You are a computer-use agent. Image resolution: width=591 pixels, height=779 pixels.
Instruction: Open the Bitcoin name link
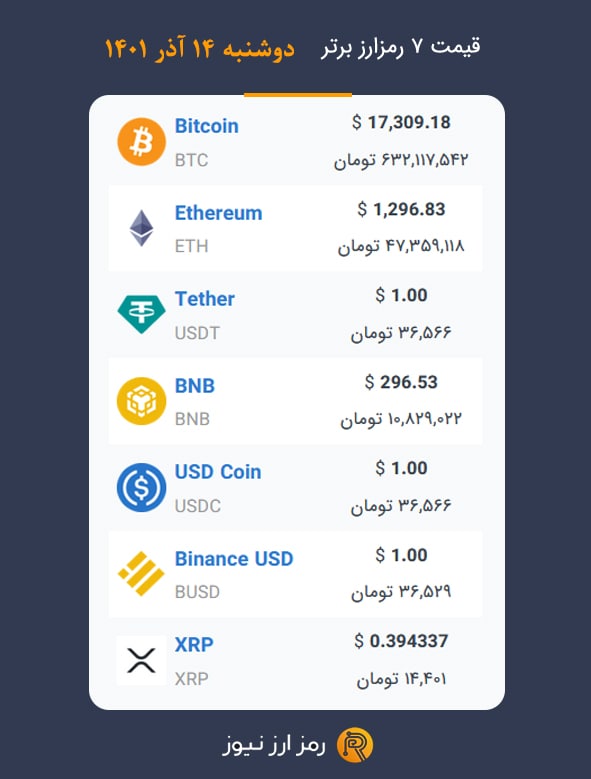click(x=207, y=126)
